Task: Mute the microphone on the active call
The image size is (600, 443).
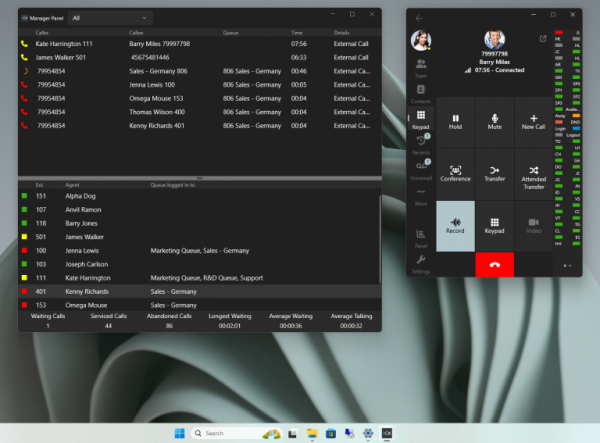Action: click(x=494, y=122)
